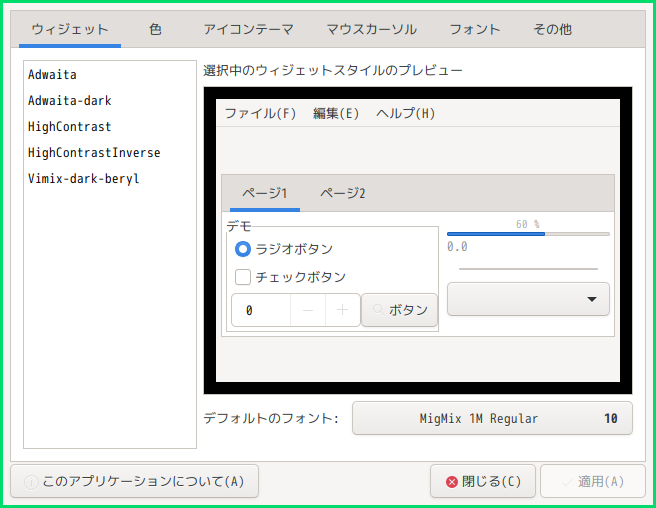The image size is (656, 508).
Task: Click the デモ frame label
Action: pos(239,226)
